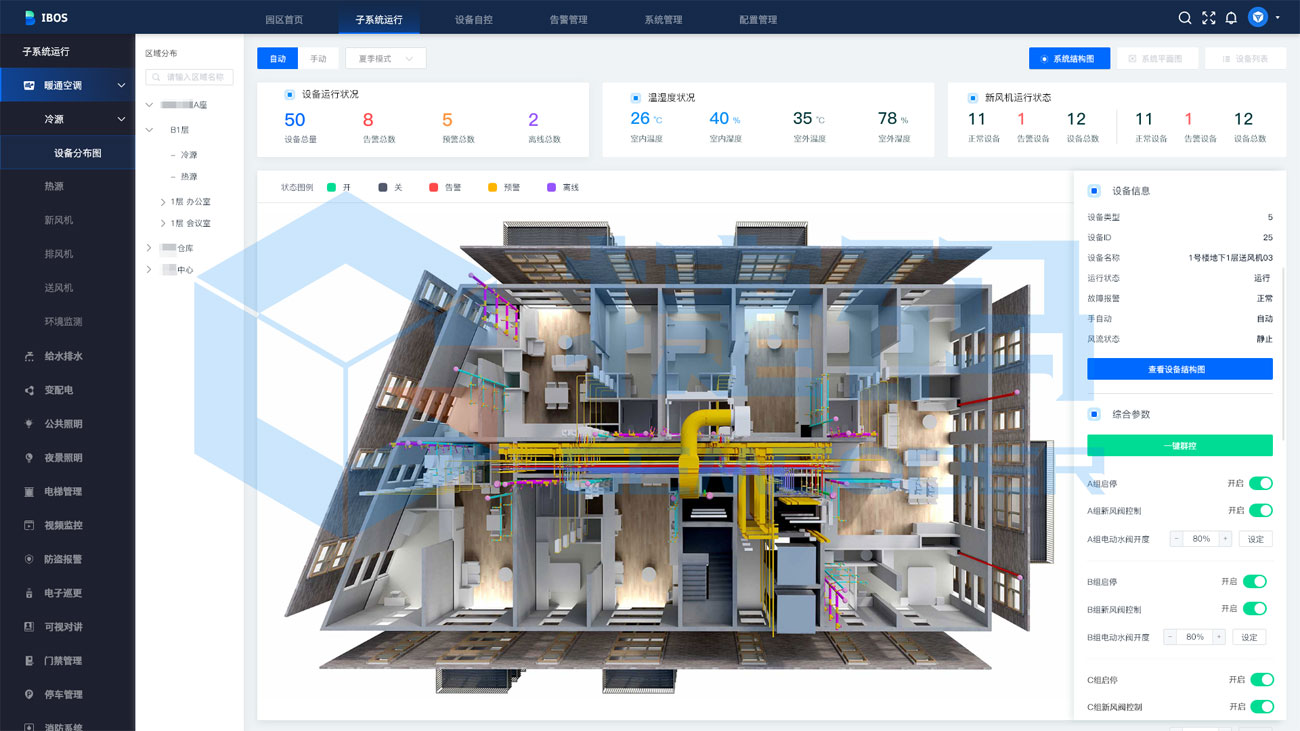Click the 请输入区域名称 search field
Screen dimensions: 1300x731
[190, 77]
